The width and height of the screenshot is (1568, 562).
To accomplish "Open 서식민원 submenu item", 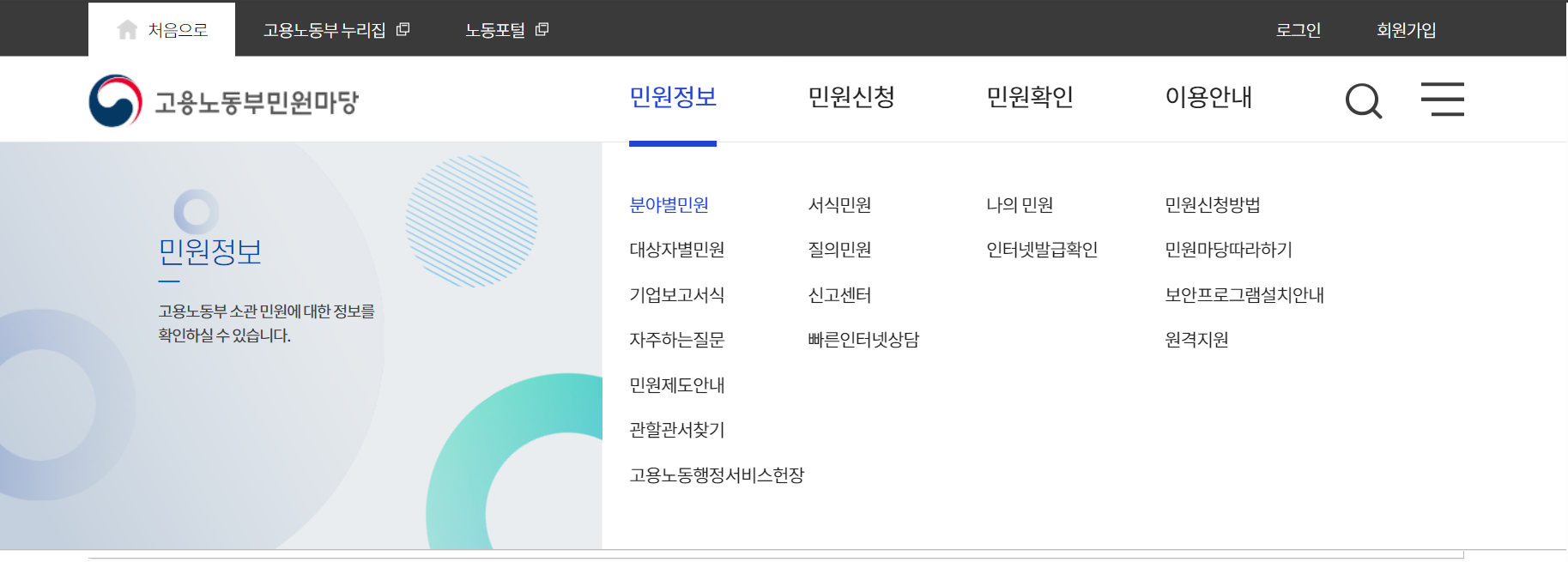I will [839, 205].
